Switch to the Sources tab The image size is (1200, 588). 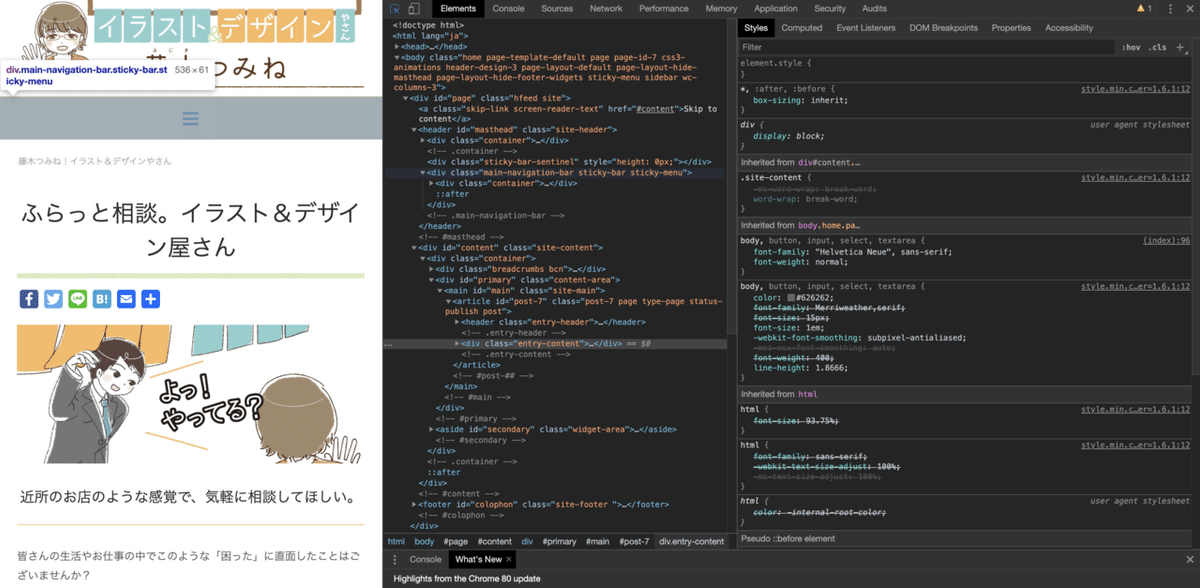pos(557,9)
